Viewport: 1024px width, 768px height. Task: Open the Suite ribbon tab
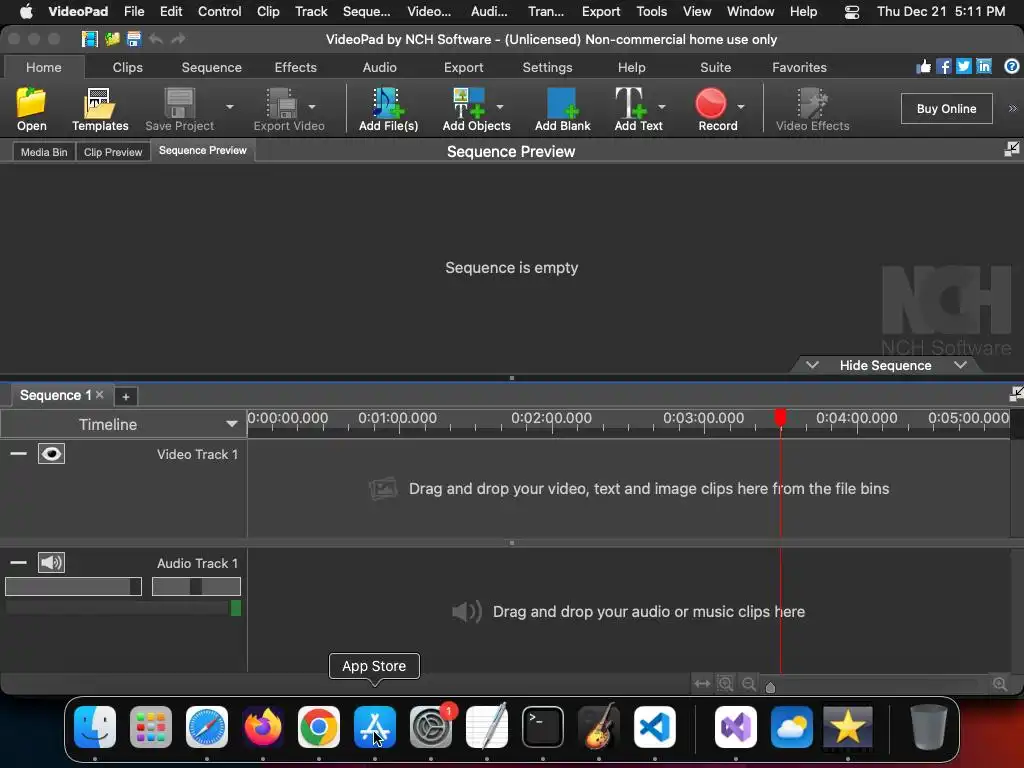(715, 67)
